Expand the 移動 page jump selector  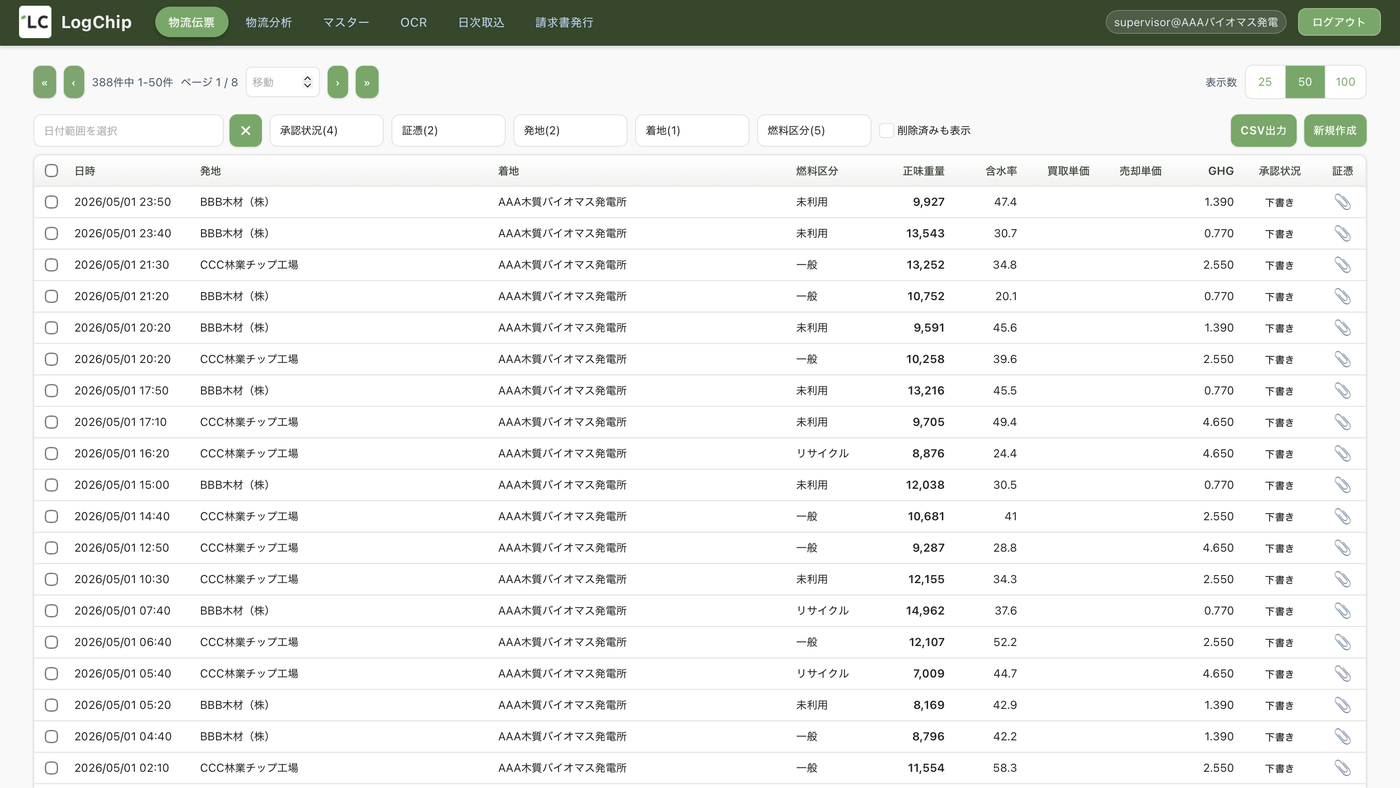click(x=283, y=82)
